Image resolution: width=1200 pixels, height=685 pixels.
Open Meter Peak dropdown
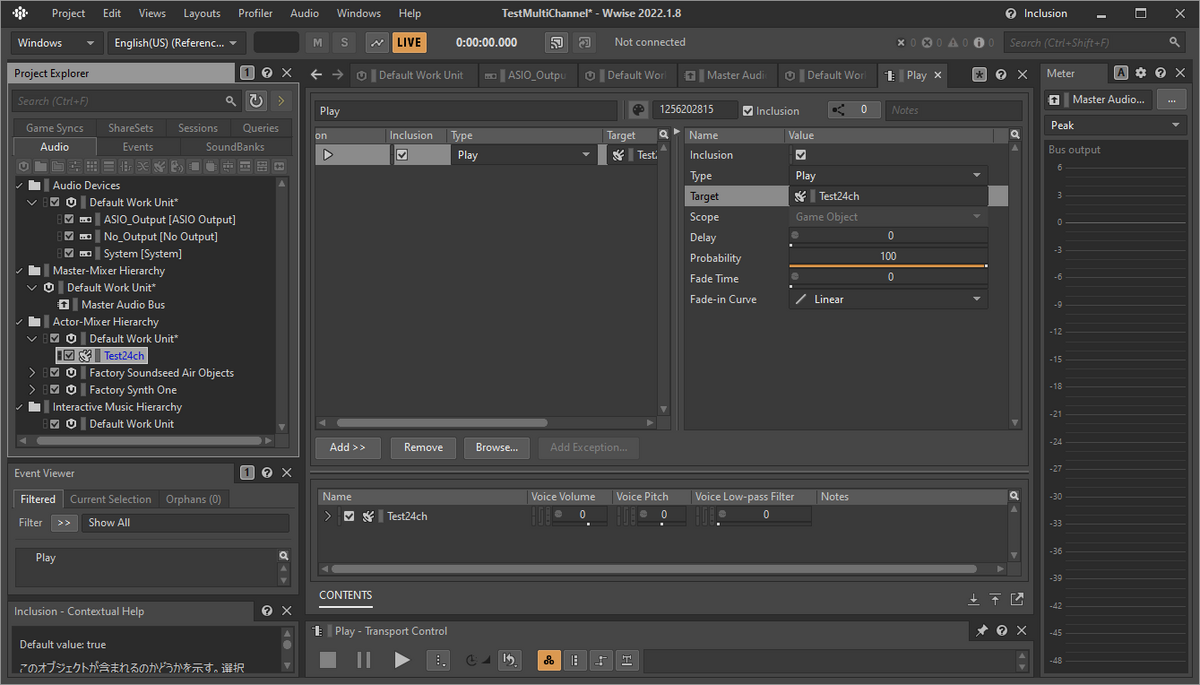pyautogui.click(x=1116, y=125)
